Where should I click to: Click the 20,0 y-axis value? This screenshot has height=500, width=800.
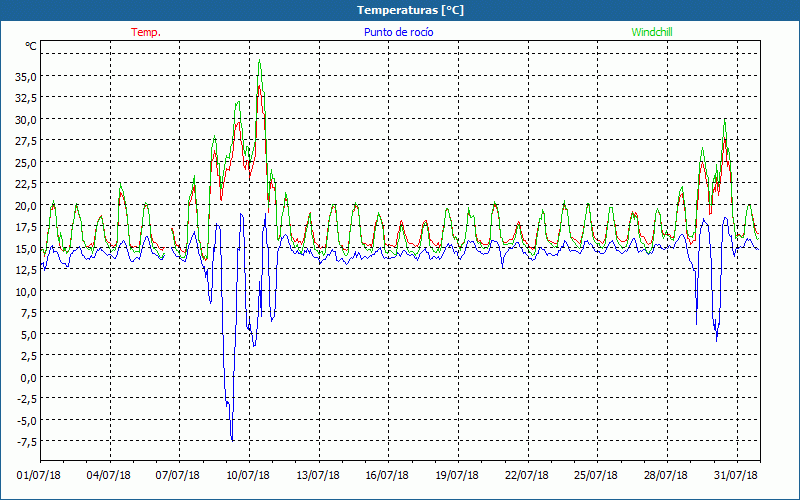(x=26, y=206)
